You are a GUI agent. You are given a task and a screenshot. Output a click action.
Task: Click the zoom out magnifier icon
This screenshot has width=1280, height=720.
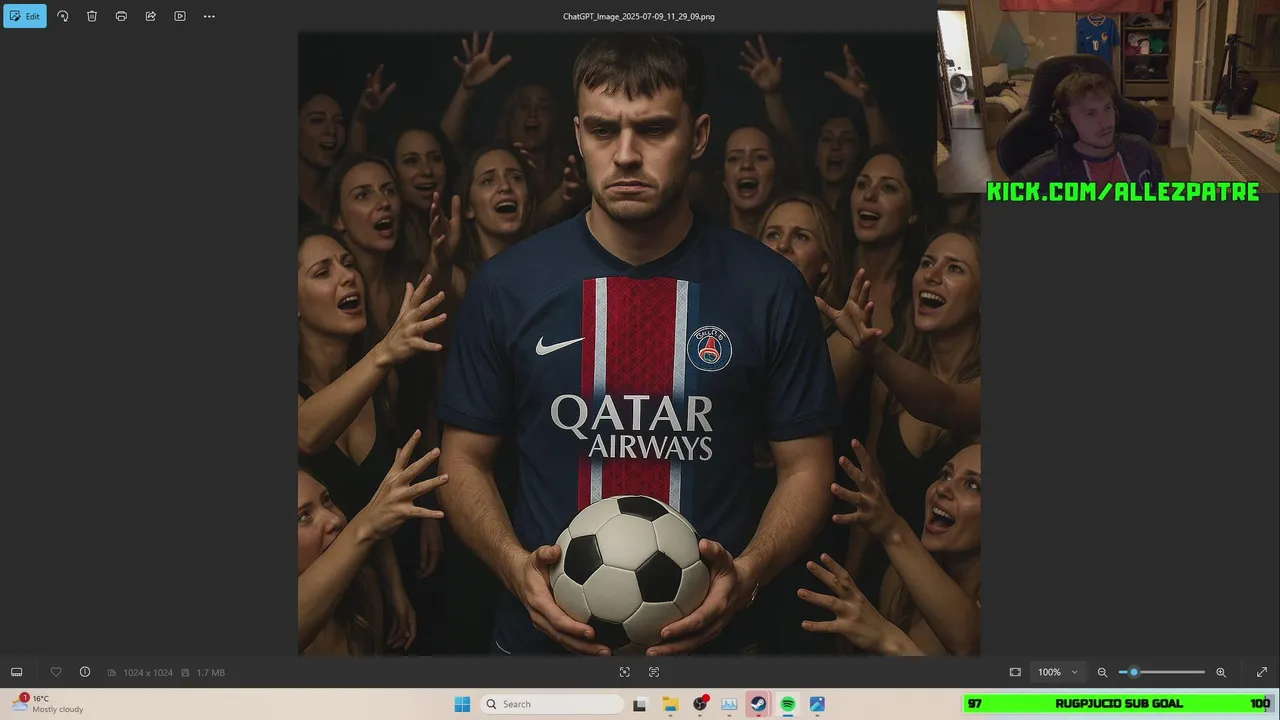[1102, 672]
